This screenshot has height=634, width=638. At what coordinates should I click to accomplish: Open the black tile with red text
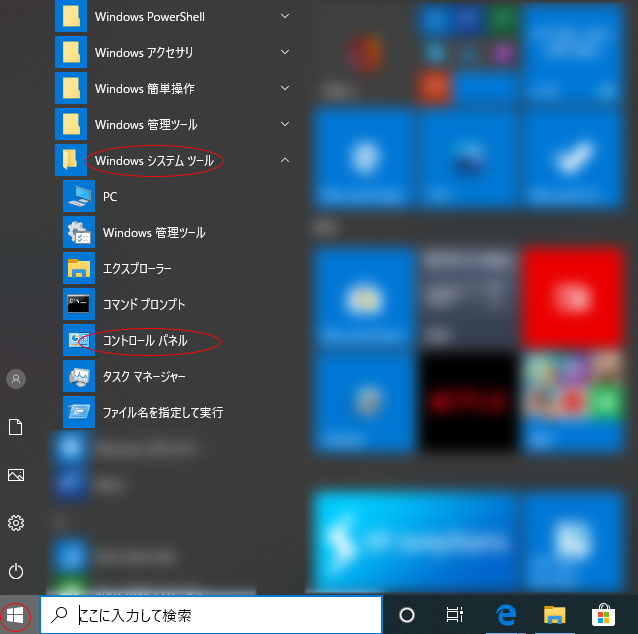(x=469, y=402)
